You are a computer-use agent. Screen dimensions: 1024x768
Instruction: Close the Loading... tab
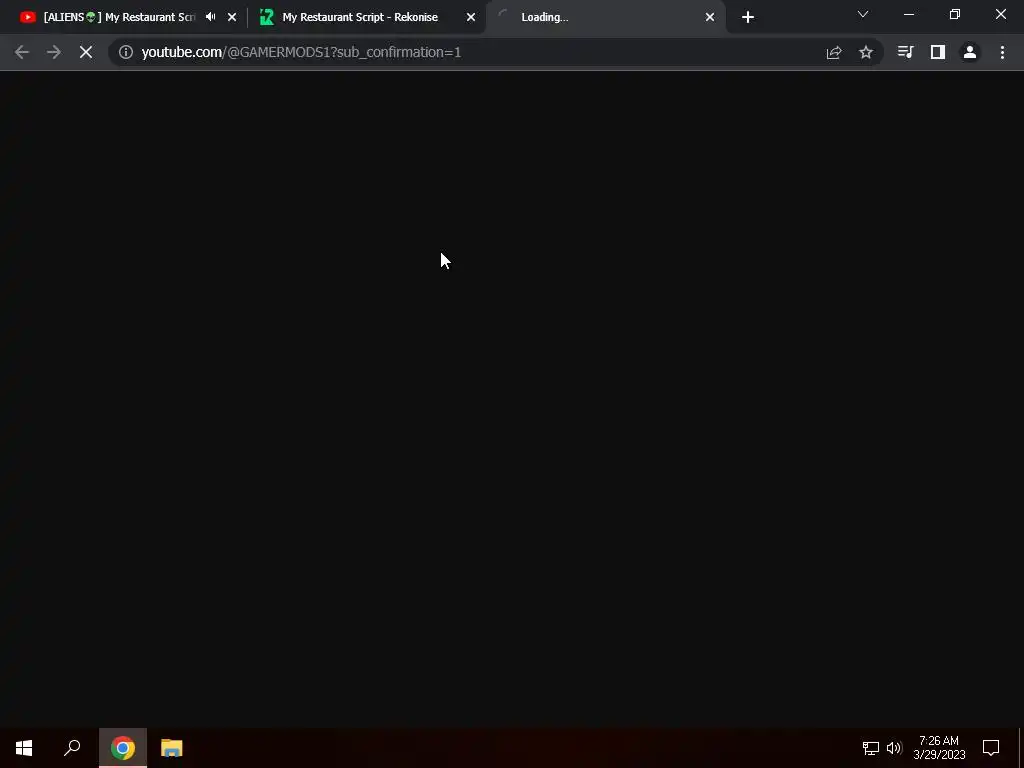[710, 17]
